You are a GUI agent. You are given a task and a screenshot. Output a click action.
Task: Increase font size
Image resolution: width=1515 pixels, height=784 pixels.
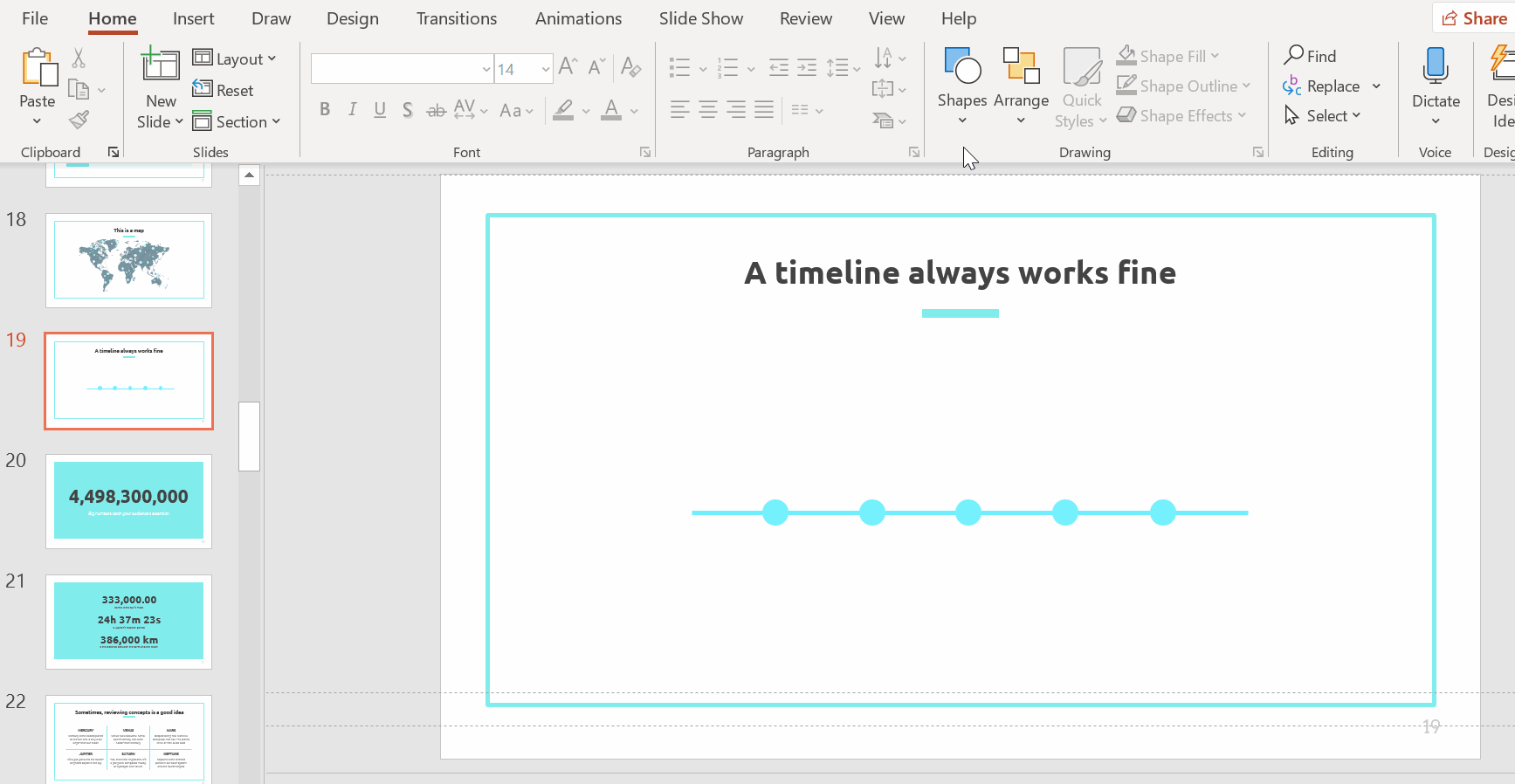568,67
